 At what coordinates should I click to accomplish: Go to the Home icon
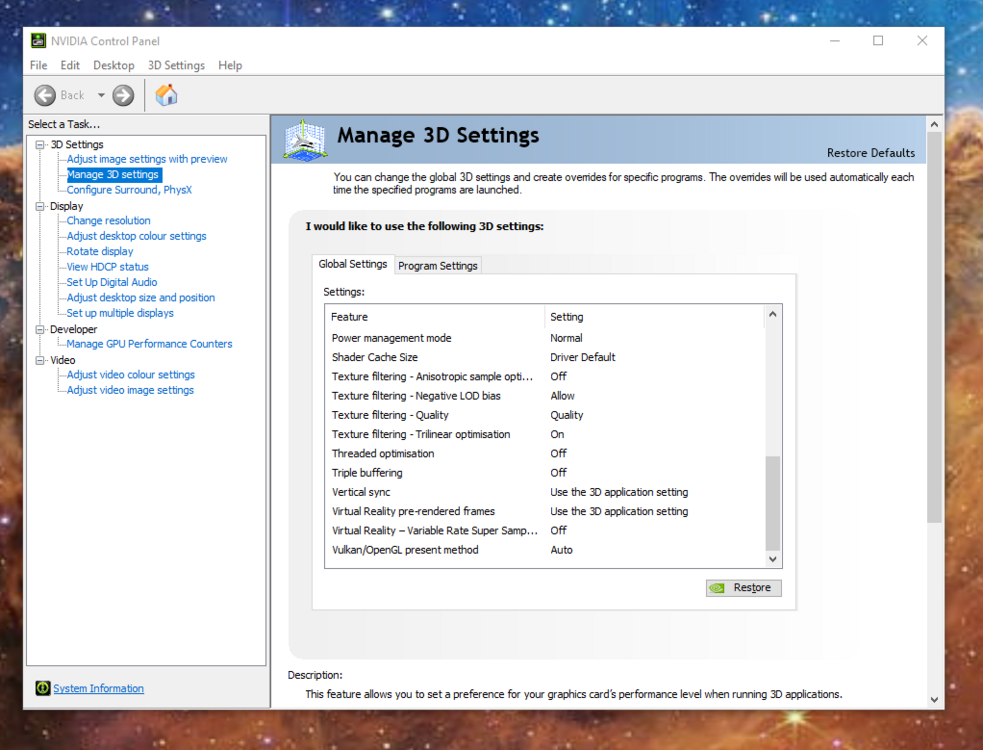point(166,95)
